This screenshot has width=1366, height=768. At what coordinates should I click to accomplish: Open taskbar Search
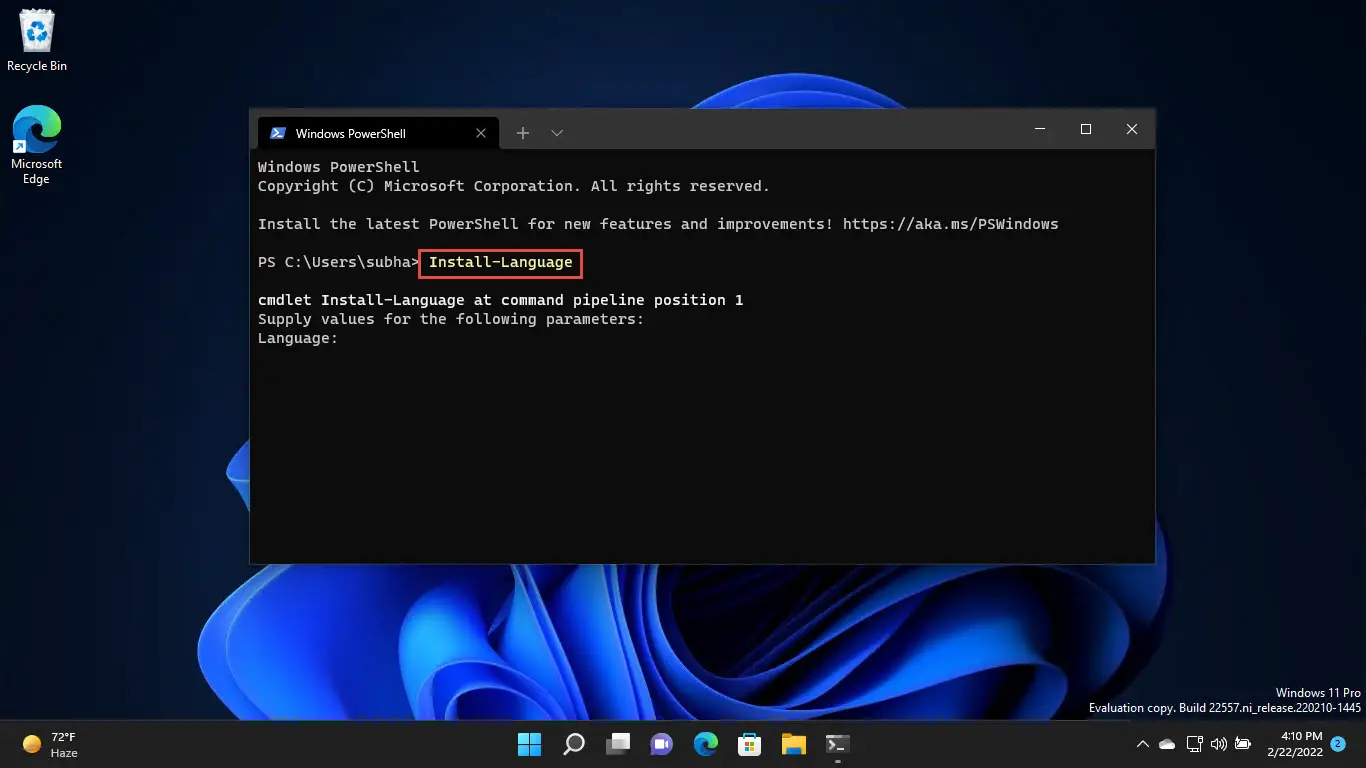pos(574,744)
